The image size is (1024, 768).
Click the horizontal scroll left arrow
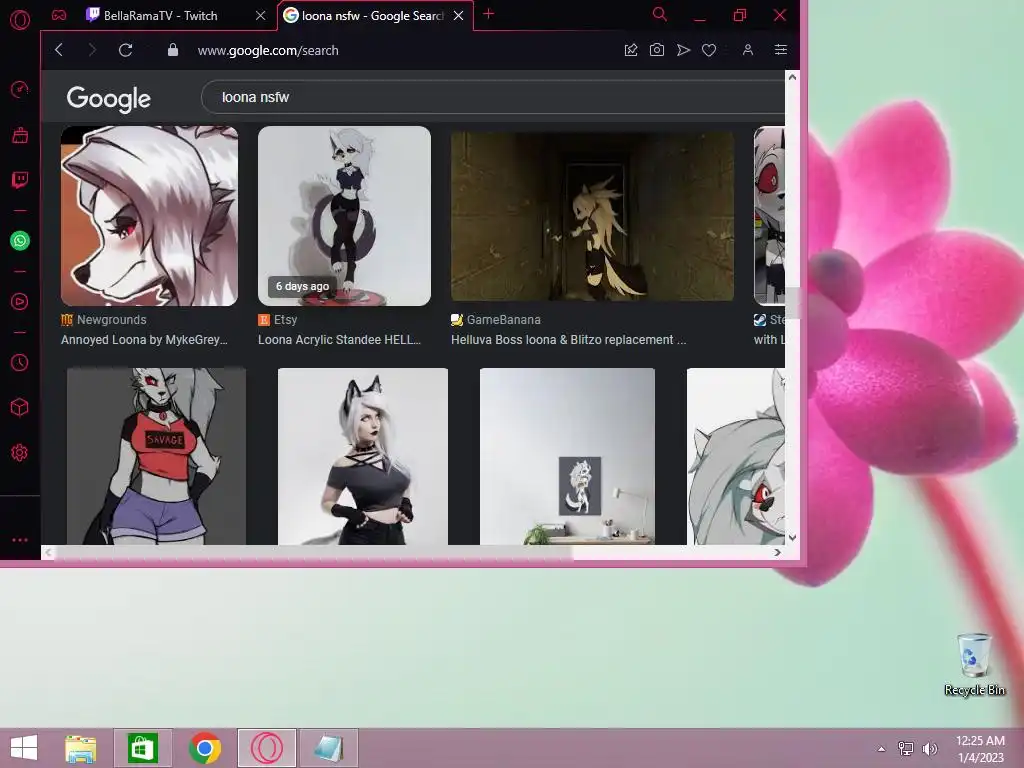click(48, 552)
